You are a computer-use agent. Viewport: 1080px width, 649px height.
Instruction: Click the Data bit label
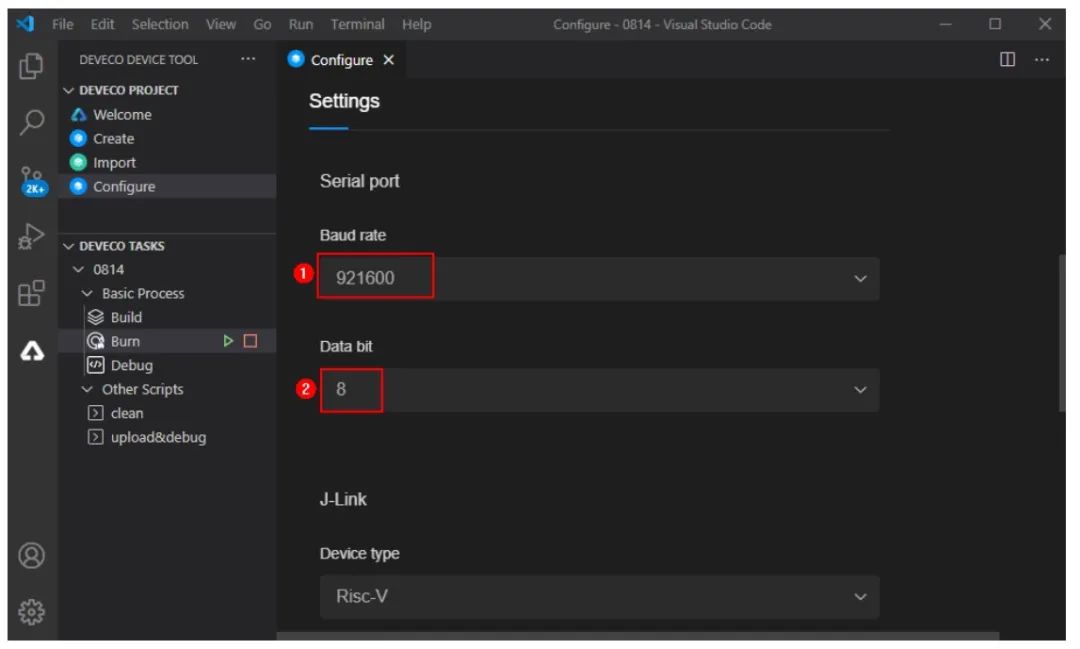click(346, 347)
